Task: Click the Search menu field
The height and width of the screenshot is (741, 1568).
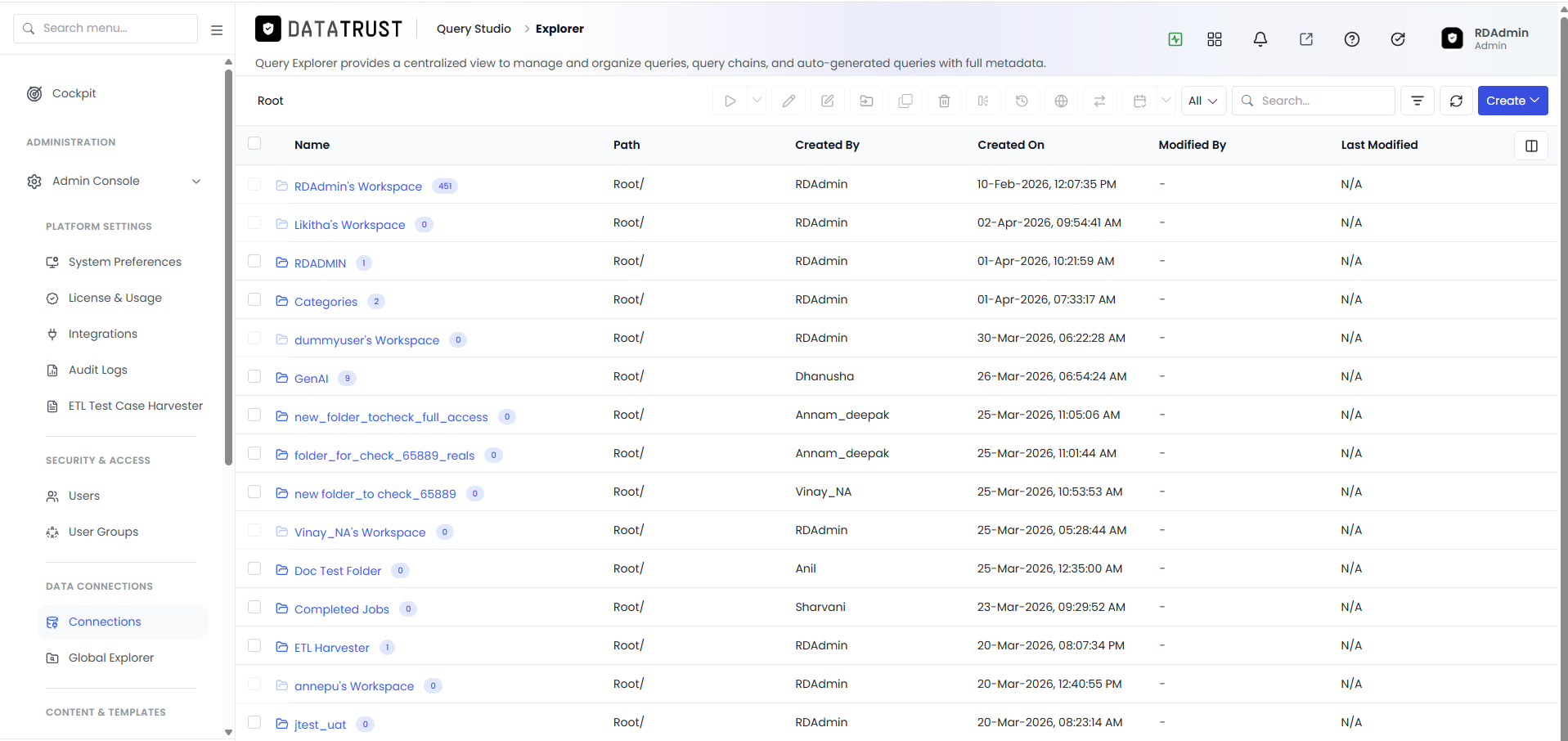Action: click(106, 29)
